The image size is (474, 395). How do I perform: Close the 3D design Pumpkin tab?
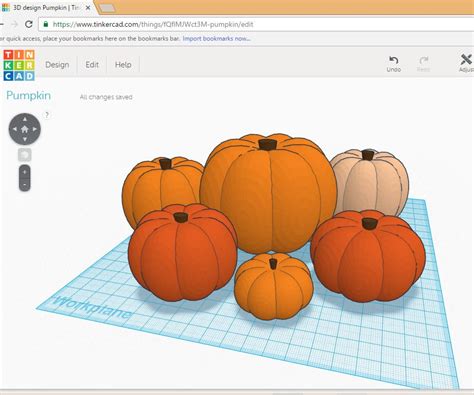tap(88, 8)
